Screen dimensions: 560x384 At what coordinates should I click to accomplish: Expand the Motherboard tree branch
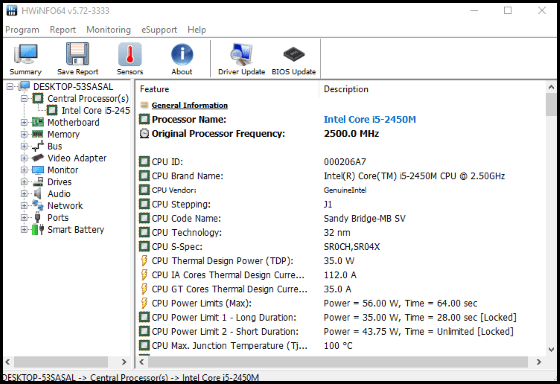tap(24, 123)
